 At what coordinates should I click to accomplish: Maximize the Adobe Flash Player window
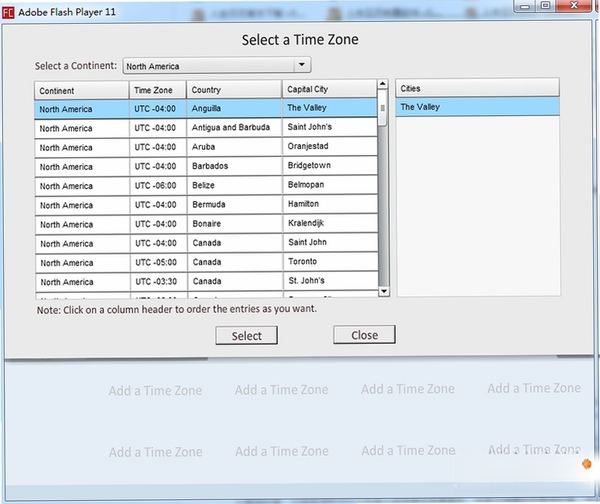[x=546, y=5]
